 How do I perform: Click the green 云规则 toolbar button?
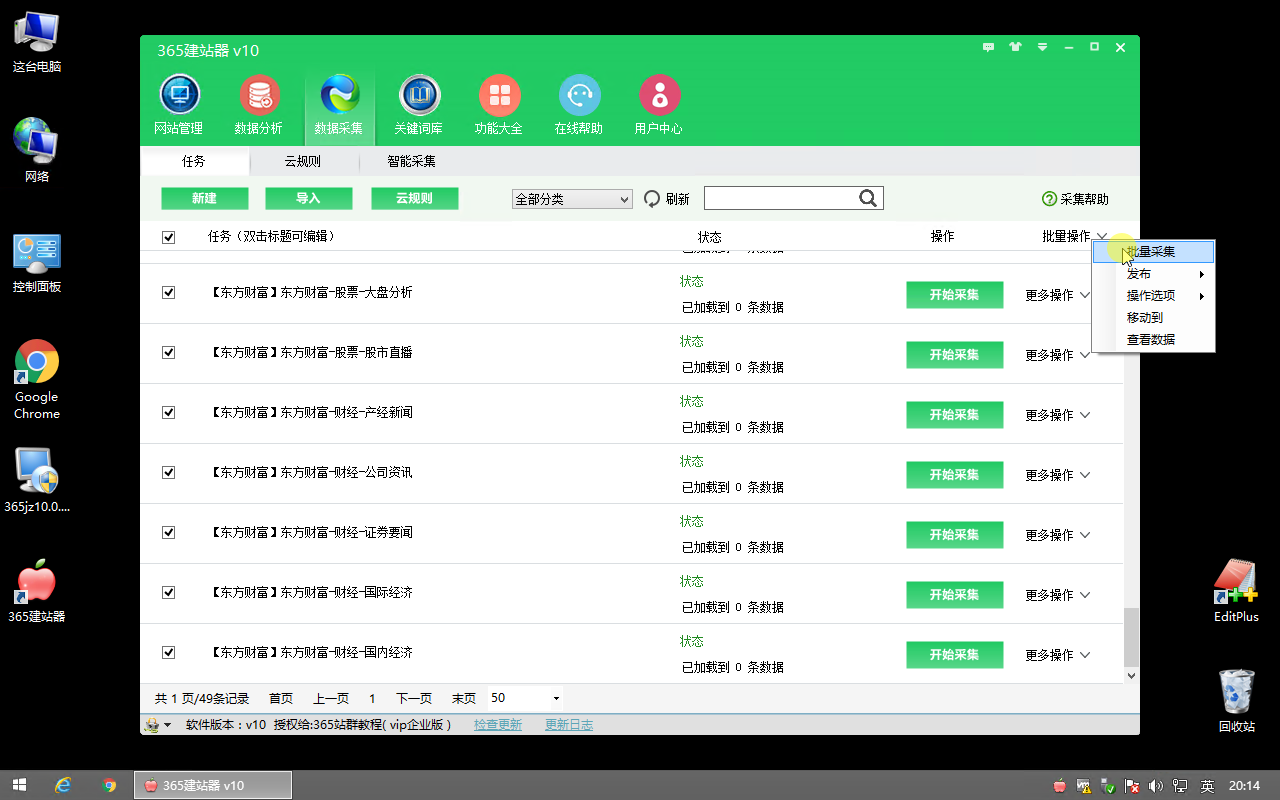[414, 199]
